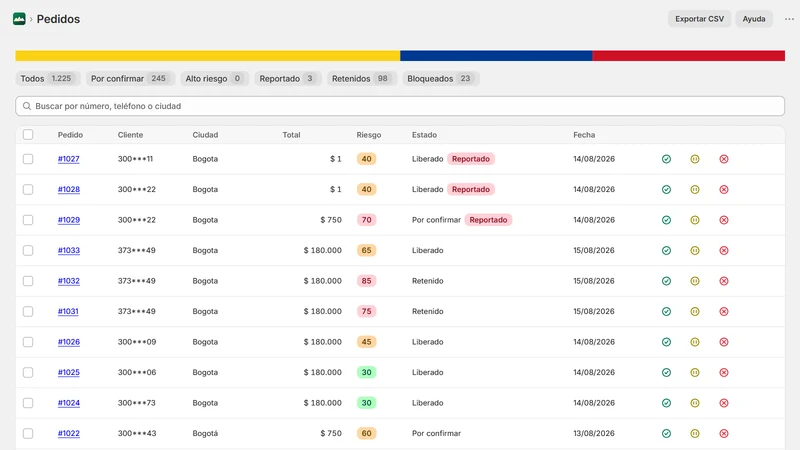Click the Exportar CSV button
This screenshot has width=800, height=450.
(x=699, y=19)
